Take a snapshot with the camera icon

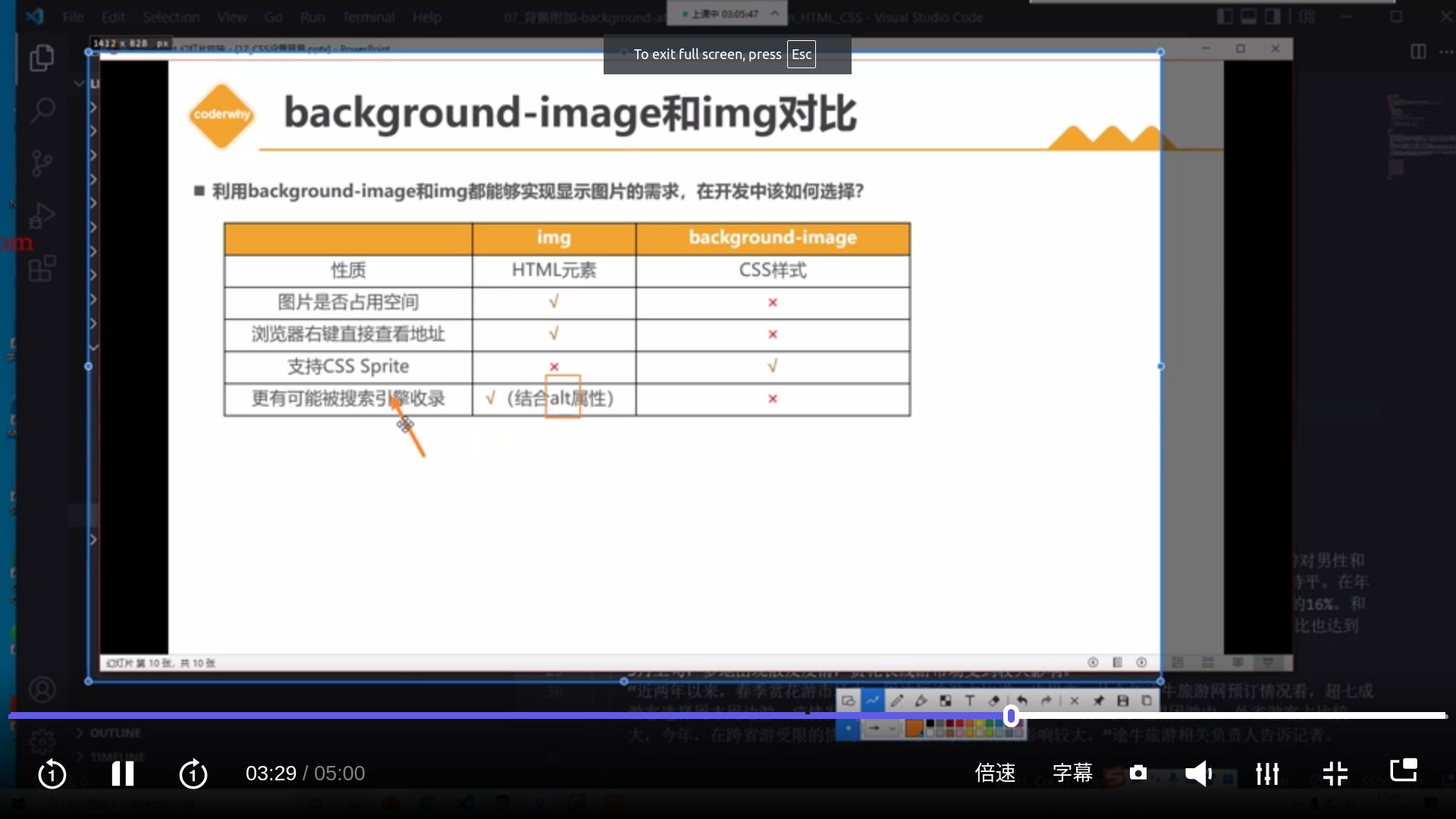tap(1137, 773)
